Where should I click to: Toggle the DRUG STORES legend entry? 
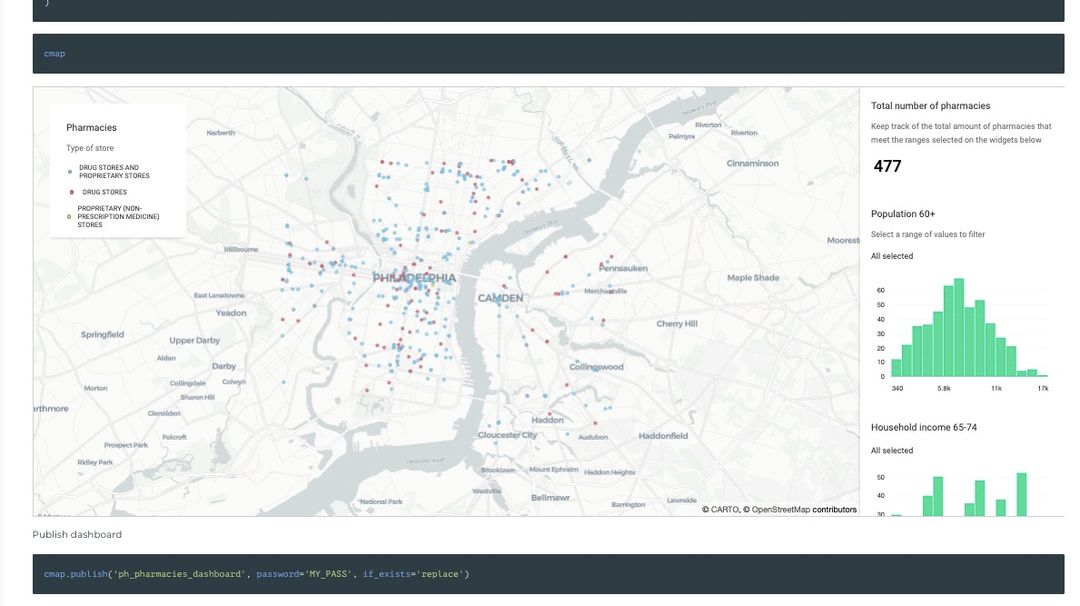click(x=103, y=192)
